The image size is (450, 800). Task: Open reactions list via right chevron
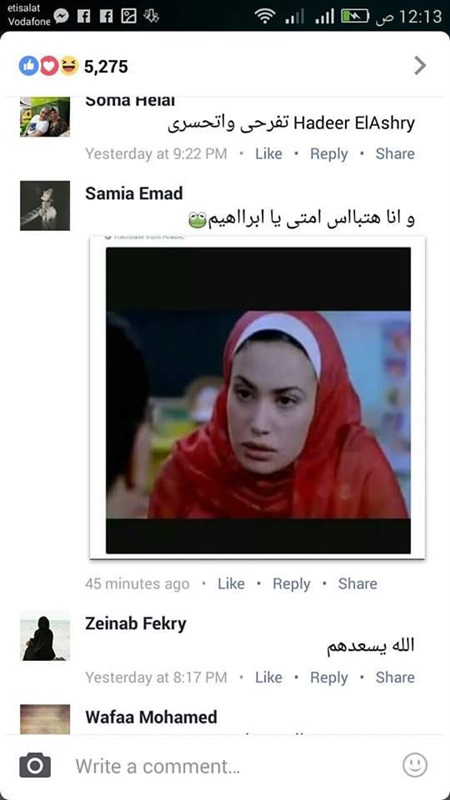coord(420,66)
